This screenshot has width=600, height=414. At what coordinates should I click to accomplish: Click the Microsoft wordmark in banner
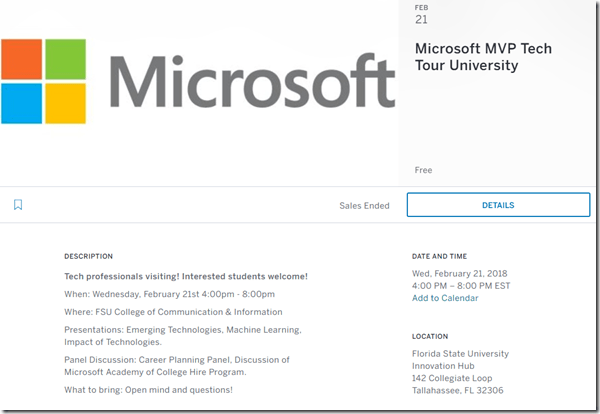[x=250, y=84]
